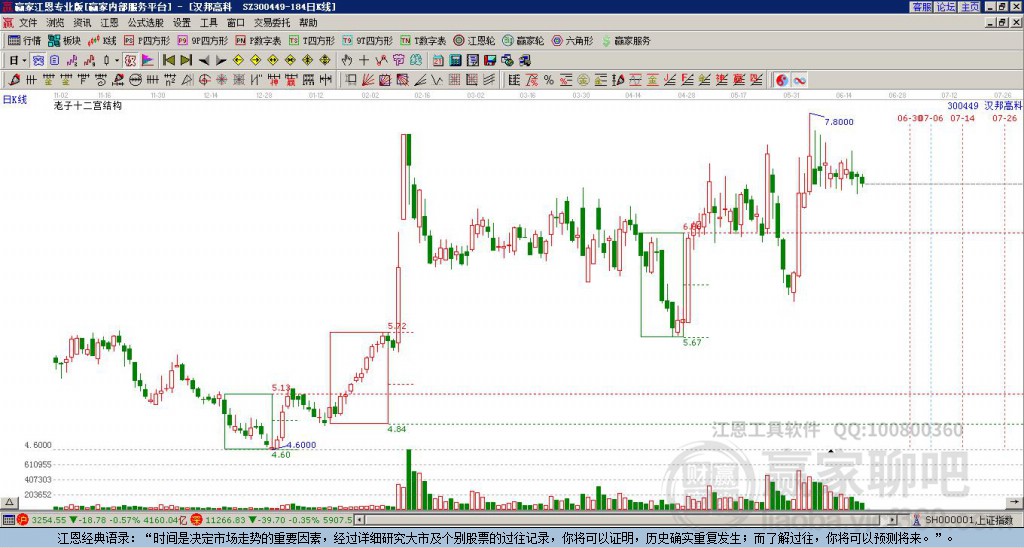Viewport: 1024px width, 548px height.
Task: Select the Gann fan lines tool
Action: [368, 80]
